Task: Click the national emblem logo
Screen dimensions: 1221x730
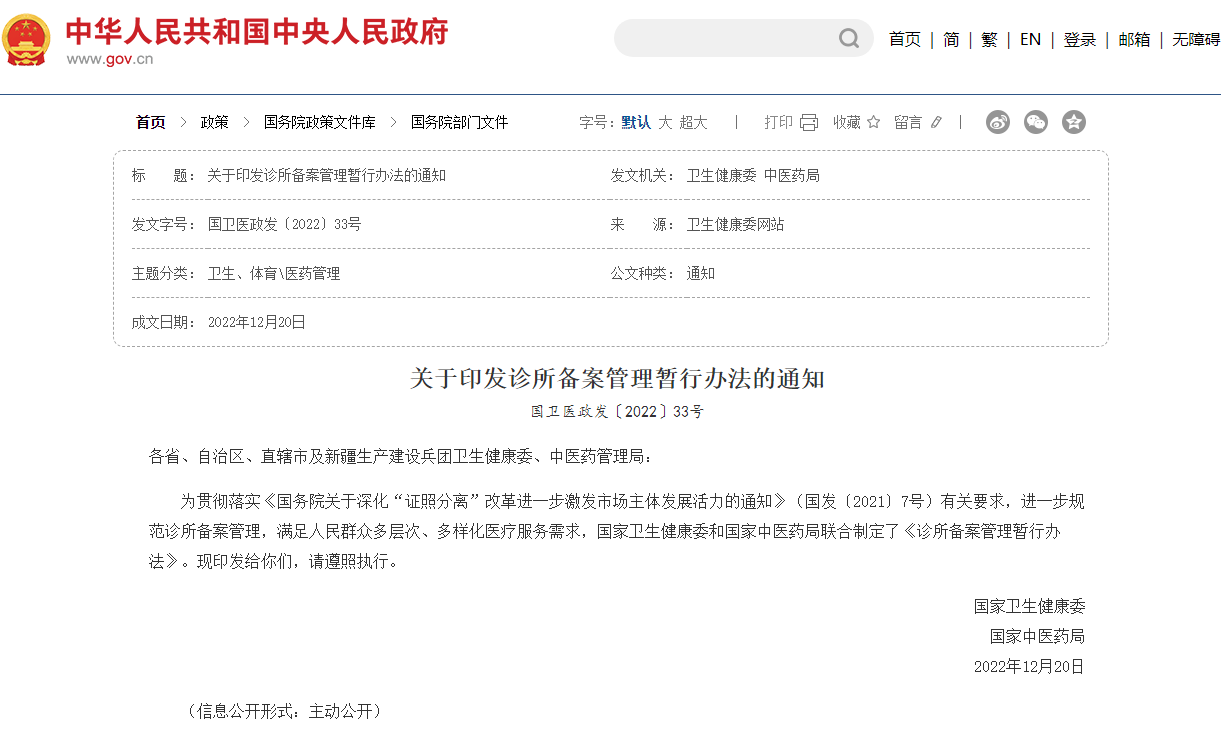Action: (x=27, y=40)
